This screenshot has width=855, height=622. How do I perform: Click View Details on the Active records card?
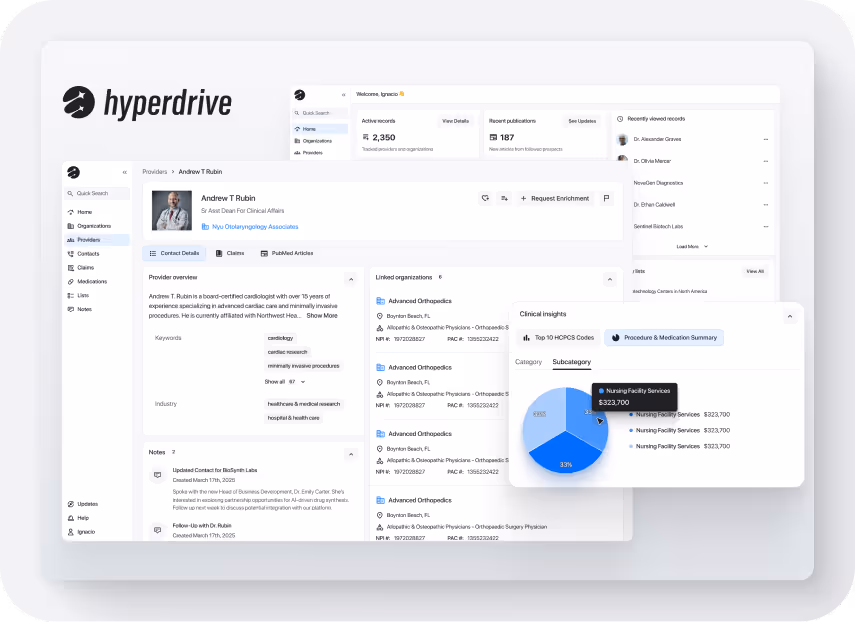(455, 121)
